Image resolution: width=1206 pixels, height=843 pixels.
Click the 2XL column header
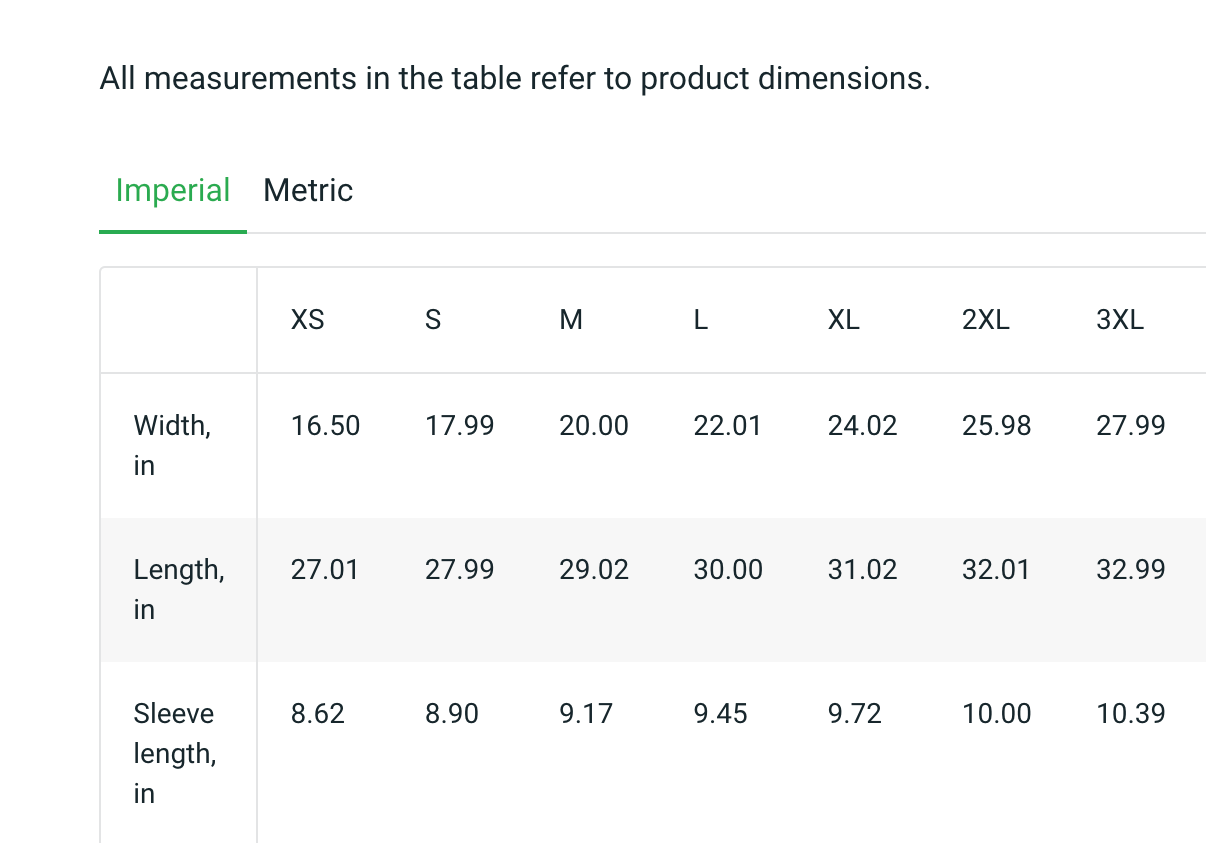pyautogui.click(x=986, y=320)
